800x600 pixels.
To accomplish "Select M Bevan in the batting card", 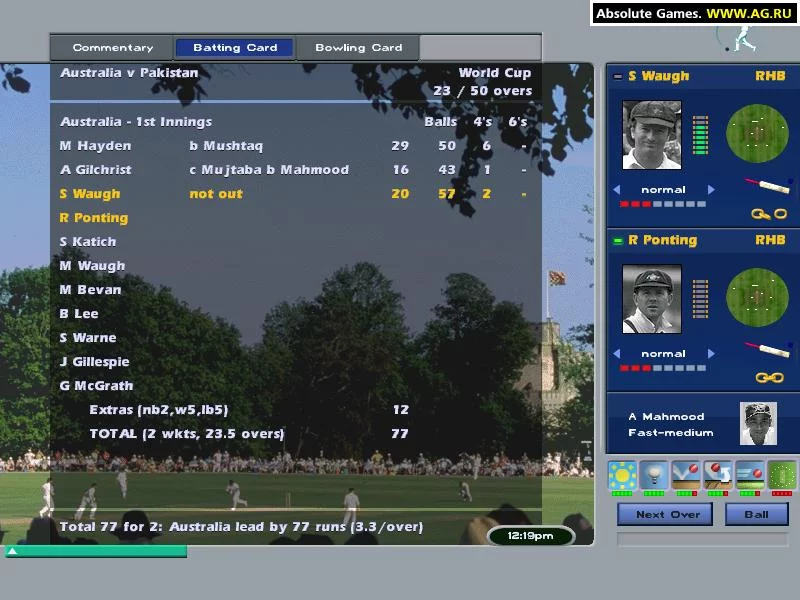I will click(x=90, y=290).
